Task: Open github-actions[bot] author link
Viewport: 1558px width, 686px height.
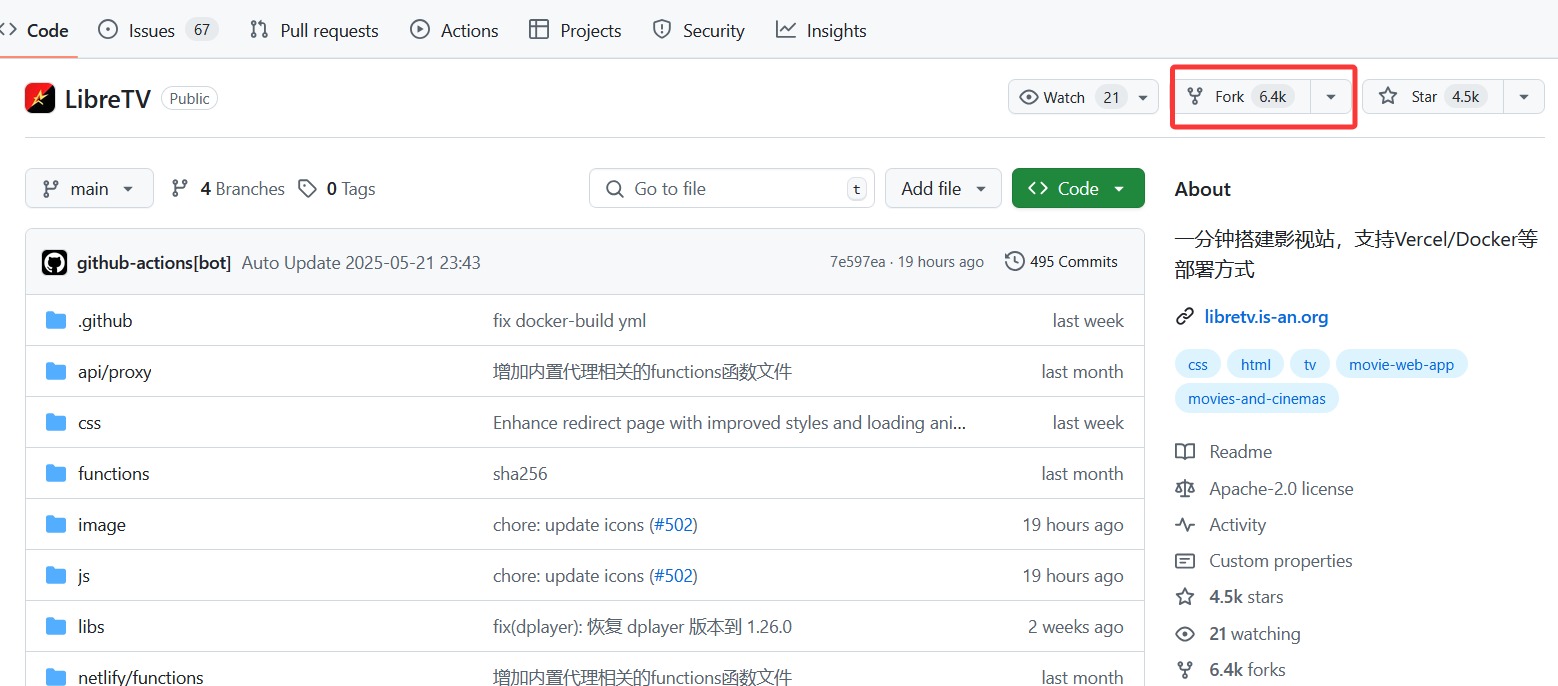Action: pos(154,263)
